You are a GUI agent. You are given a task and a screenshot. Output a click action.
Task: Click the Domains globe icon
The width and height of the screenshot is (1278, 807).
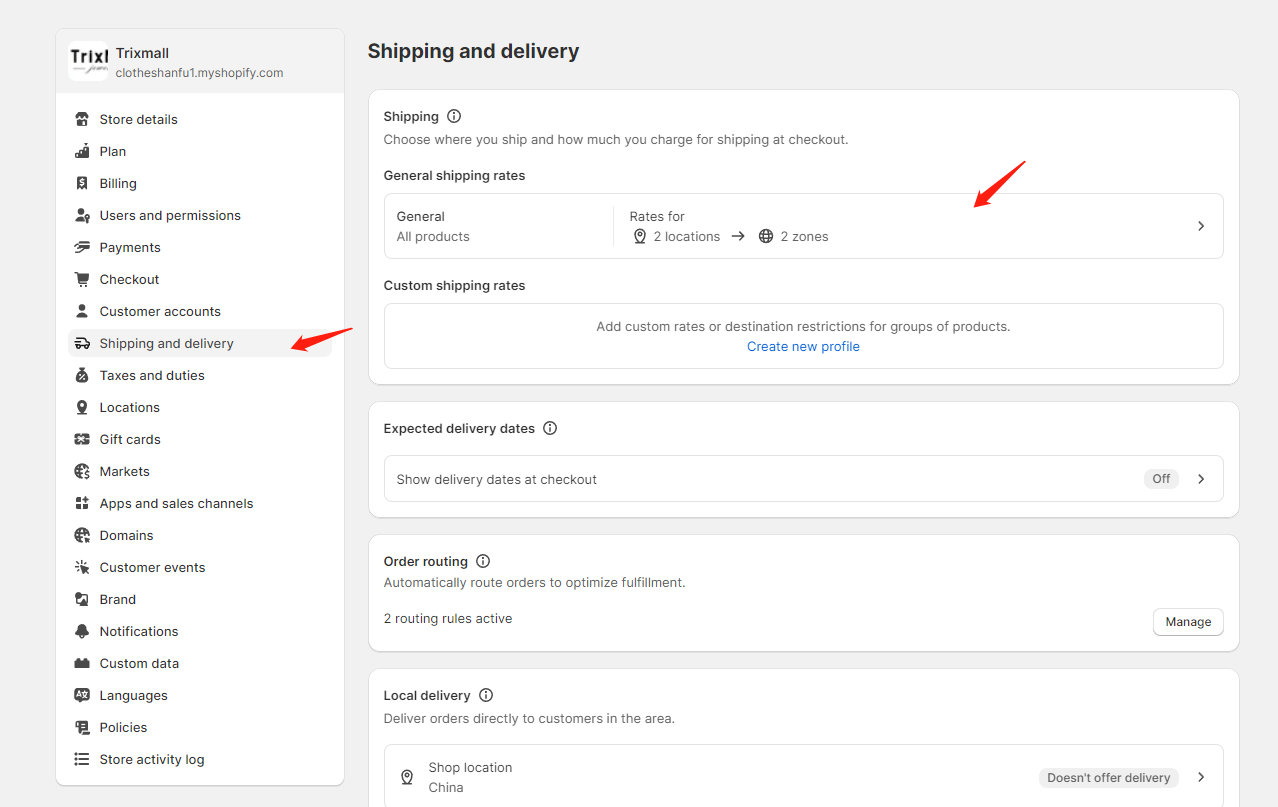82,535
